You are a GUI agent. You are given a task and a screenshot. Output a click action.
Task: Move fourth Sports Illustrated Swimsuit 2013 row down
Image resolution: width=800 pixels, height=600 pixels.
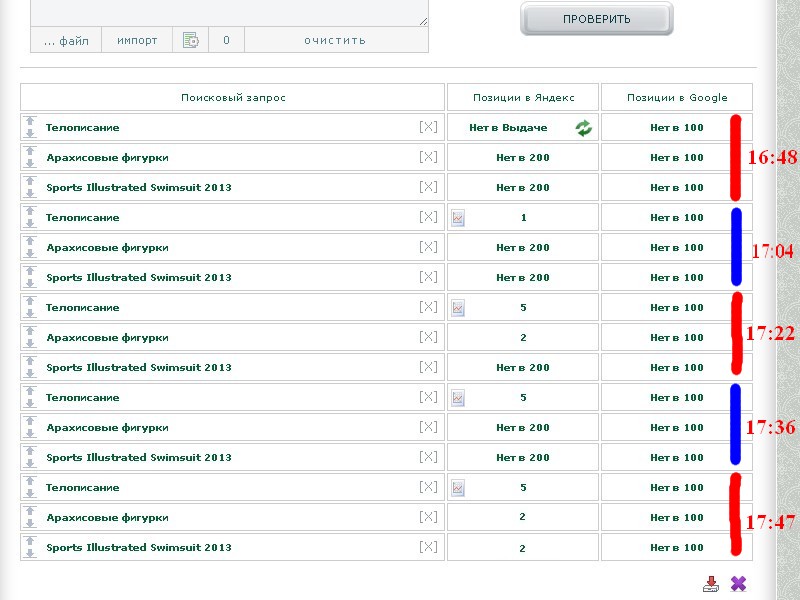tap(30, 464)
